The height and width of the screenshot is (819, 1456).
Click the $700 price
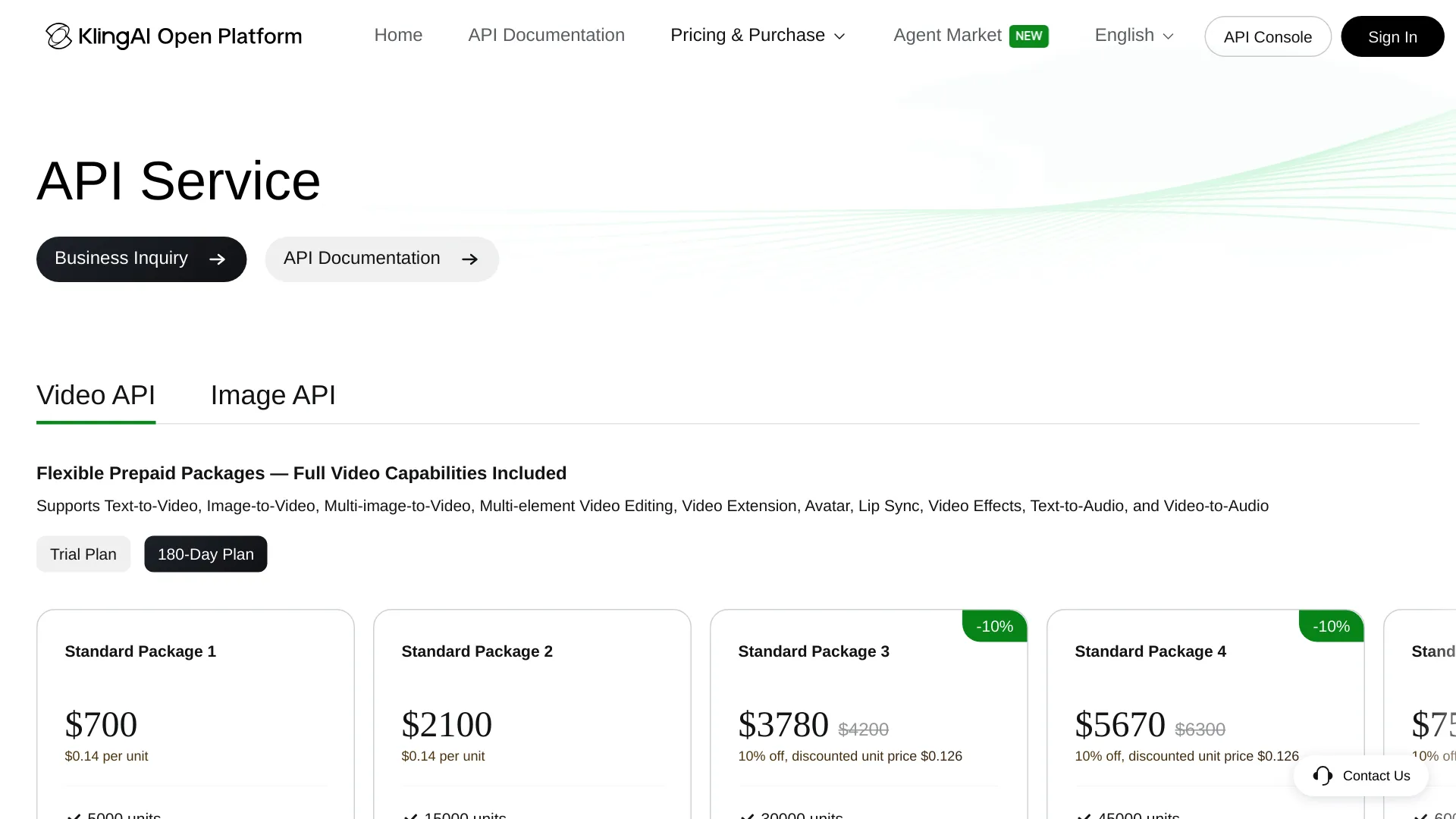pos(101,724)
